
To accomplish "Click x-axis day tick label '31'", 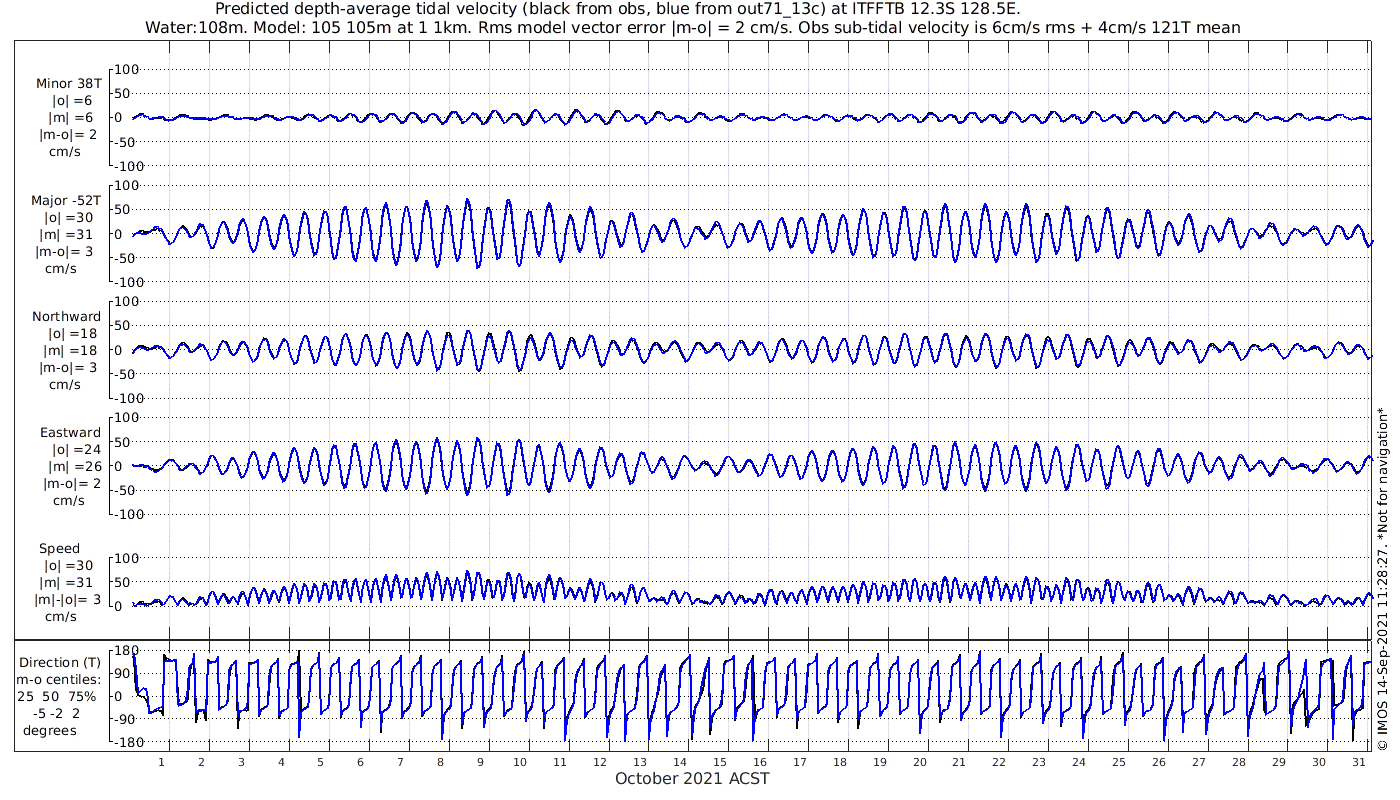I will tap(1358, 762).
